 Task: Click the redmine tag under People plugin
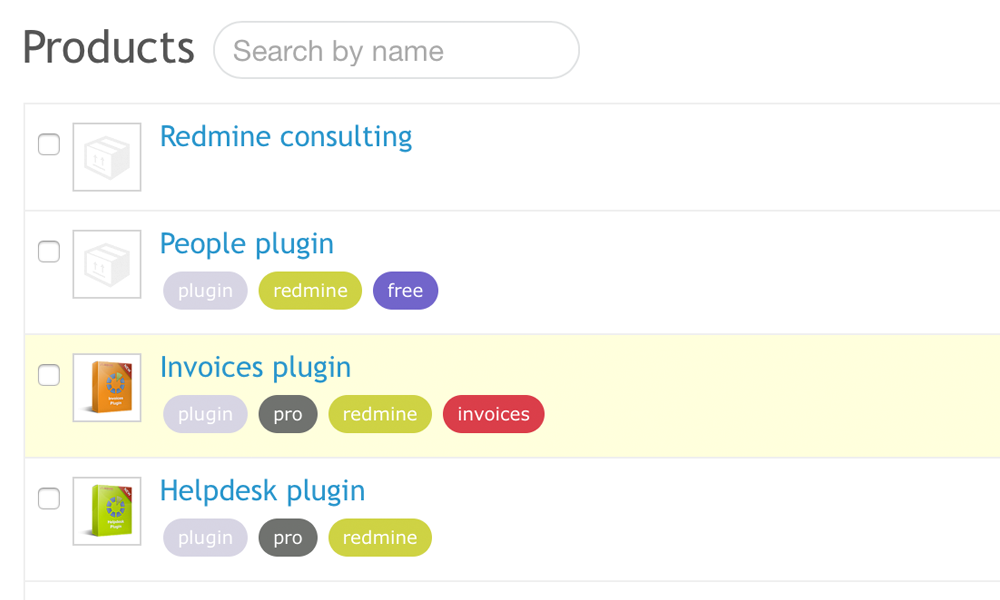(x=310, y=291)
